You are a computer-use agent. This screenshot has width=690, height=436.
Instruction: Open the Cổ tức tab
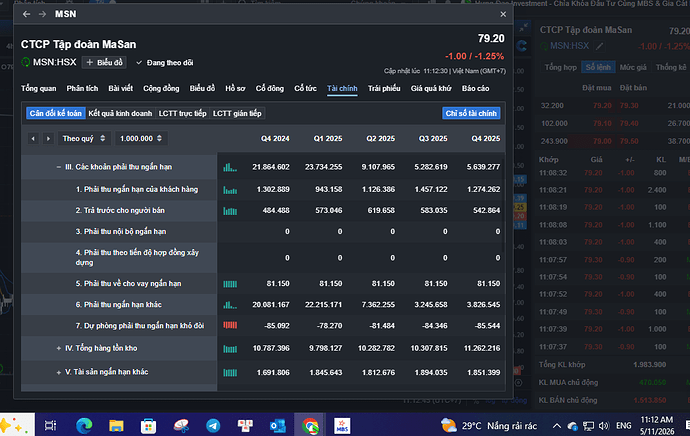(305, 88)
